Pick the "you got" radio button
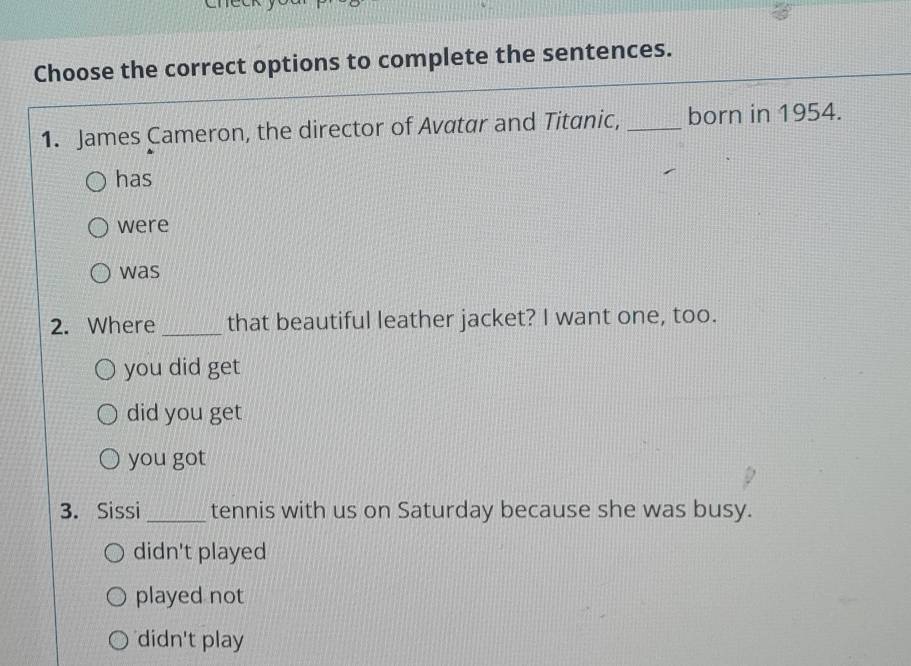 111,459
